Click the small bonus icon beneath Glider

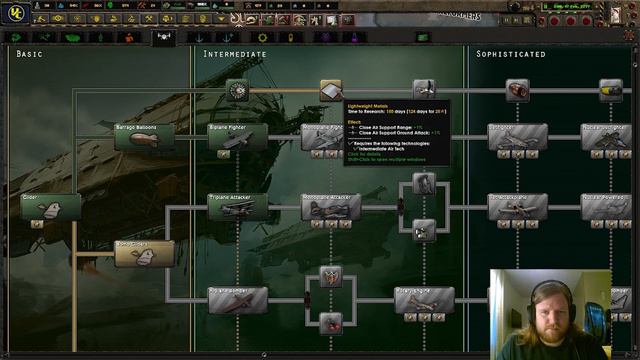[37, 224]
